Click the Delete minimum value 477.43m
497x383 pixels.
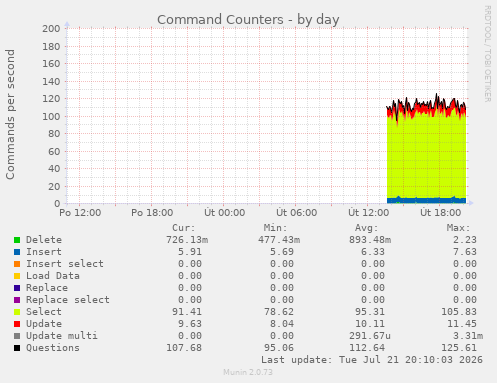[279, 240]
